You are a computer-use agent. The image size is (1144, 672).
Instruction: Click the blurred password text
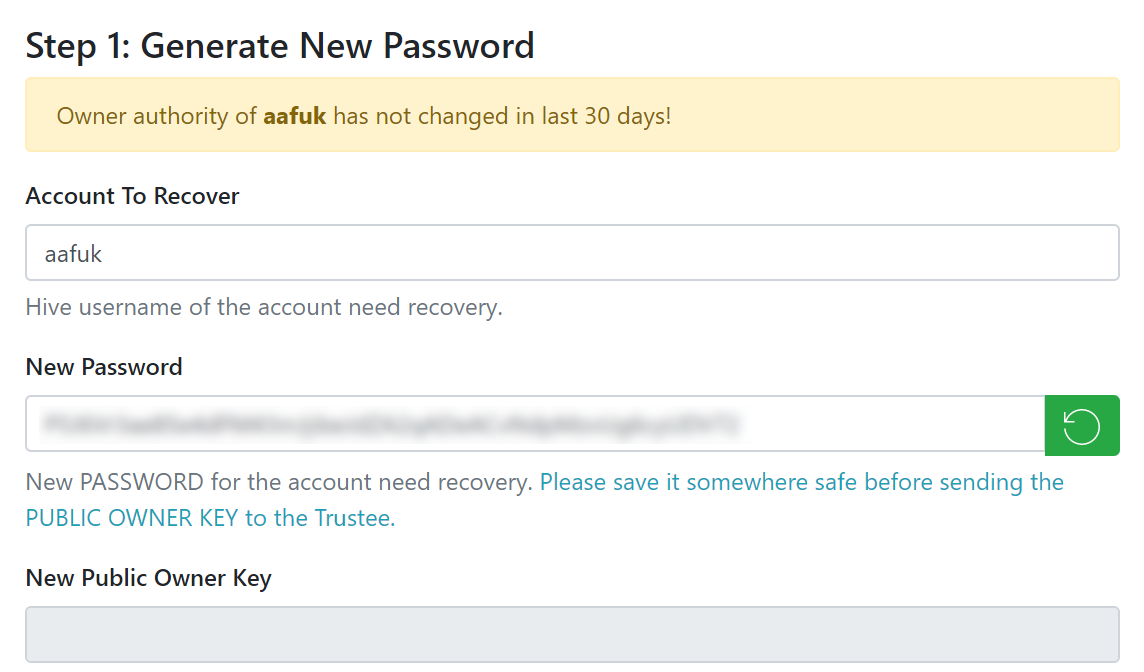[391, 424]
